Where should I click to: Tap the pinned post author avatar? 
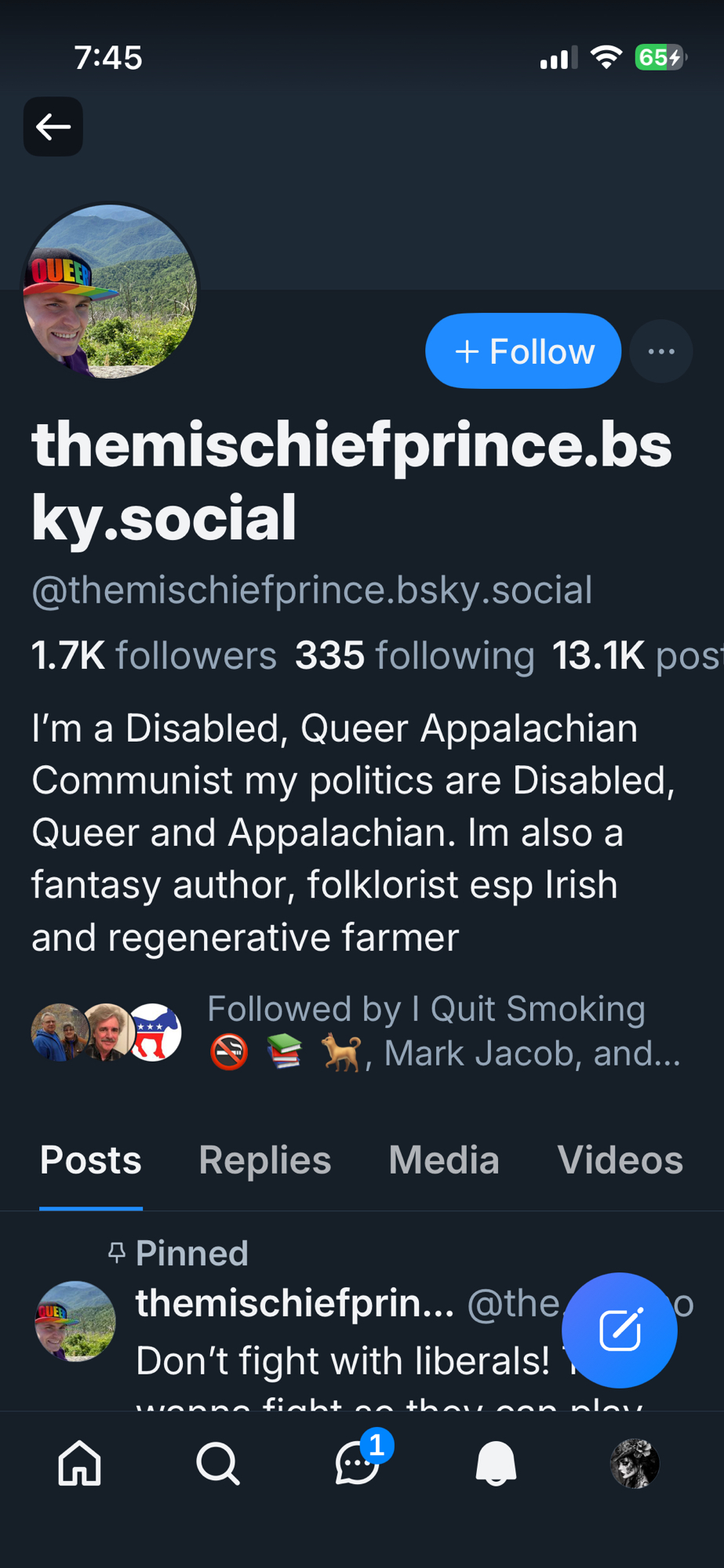pyautogui.click(x=75, y=1322)
